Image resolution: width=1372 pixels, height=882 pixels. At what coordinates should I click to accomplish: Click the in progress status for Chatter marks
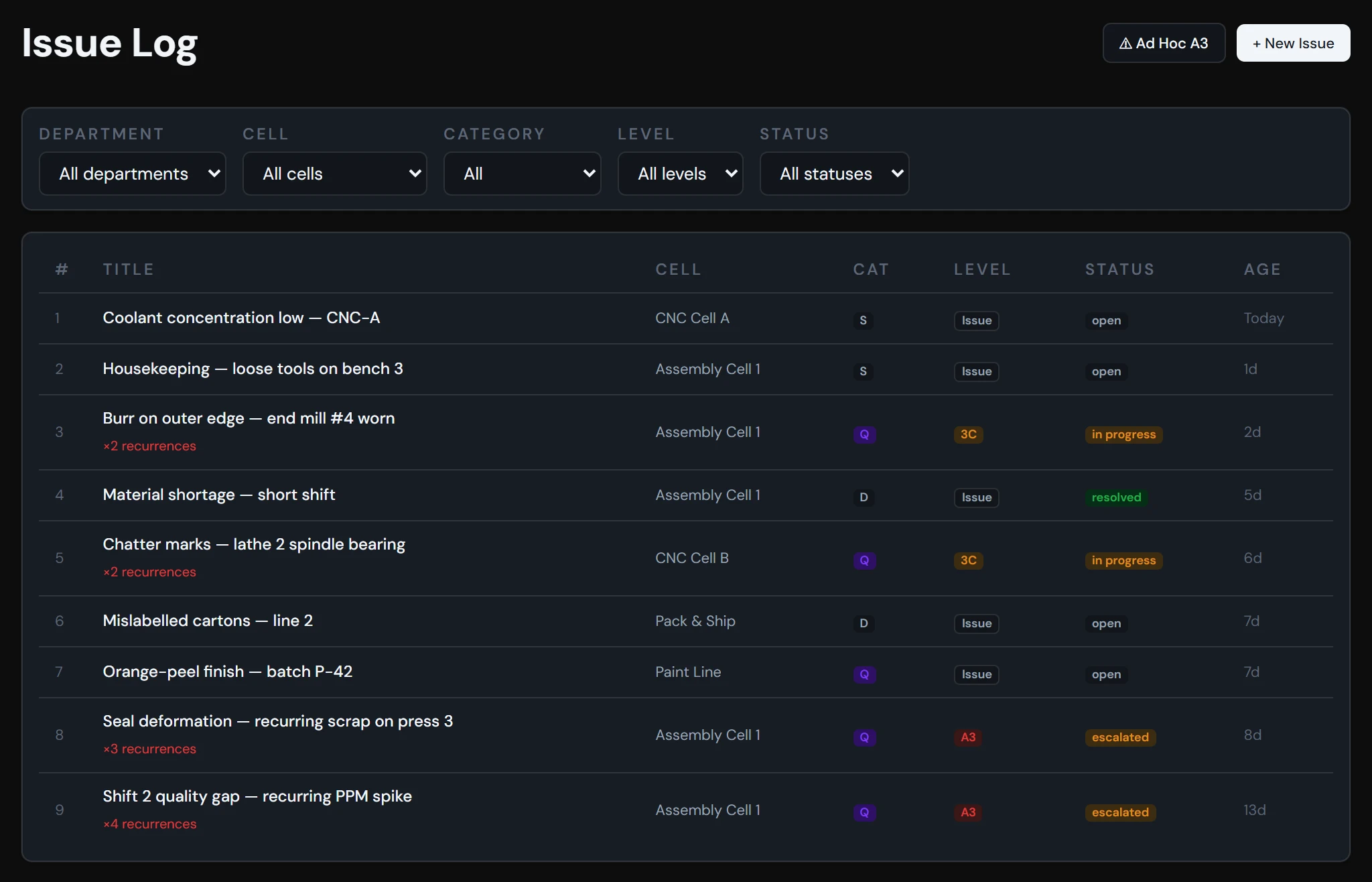(x=1123, y=560)
